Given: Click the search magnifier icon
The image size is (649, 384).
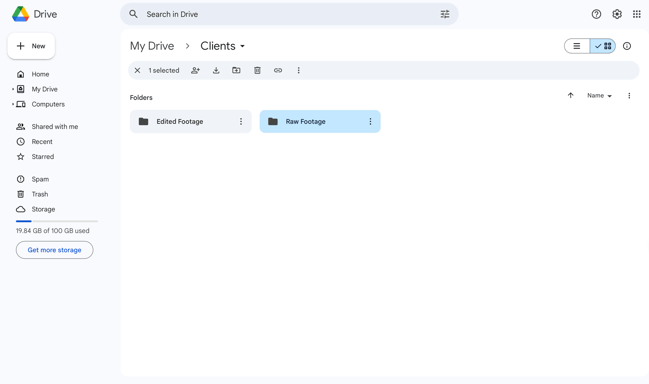Looking at the screenshot, I should [133, 14].
